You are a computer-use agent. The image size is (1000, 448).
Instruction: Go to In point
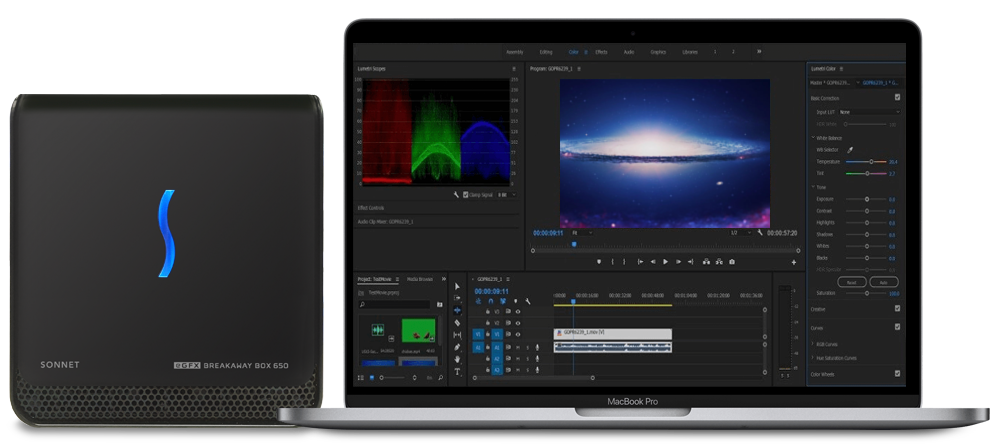point(640,262)
